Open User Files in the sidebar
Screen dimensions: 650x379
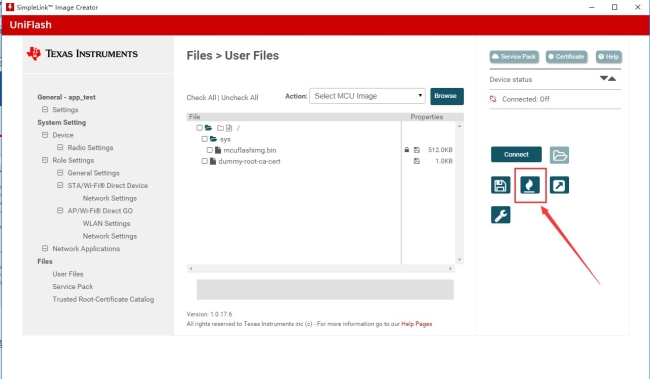point(68,274)
